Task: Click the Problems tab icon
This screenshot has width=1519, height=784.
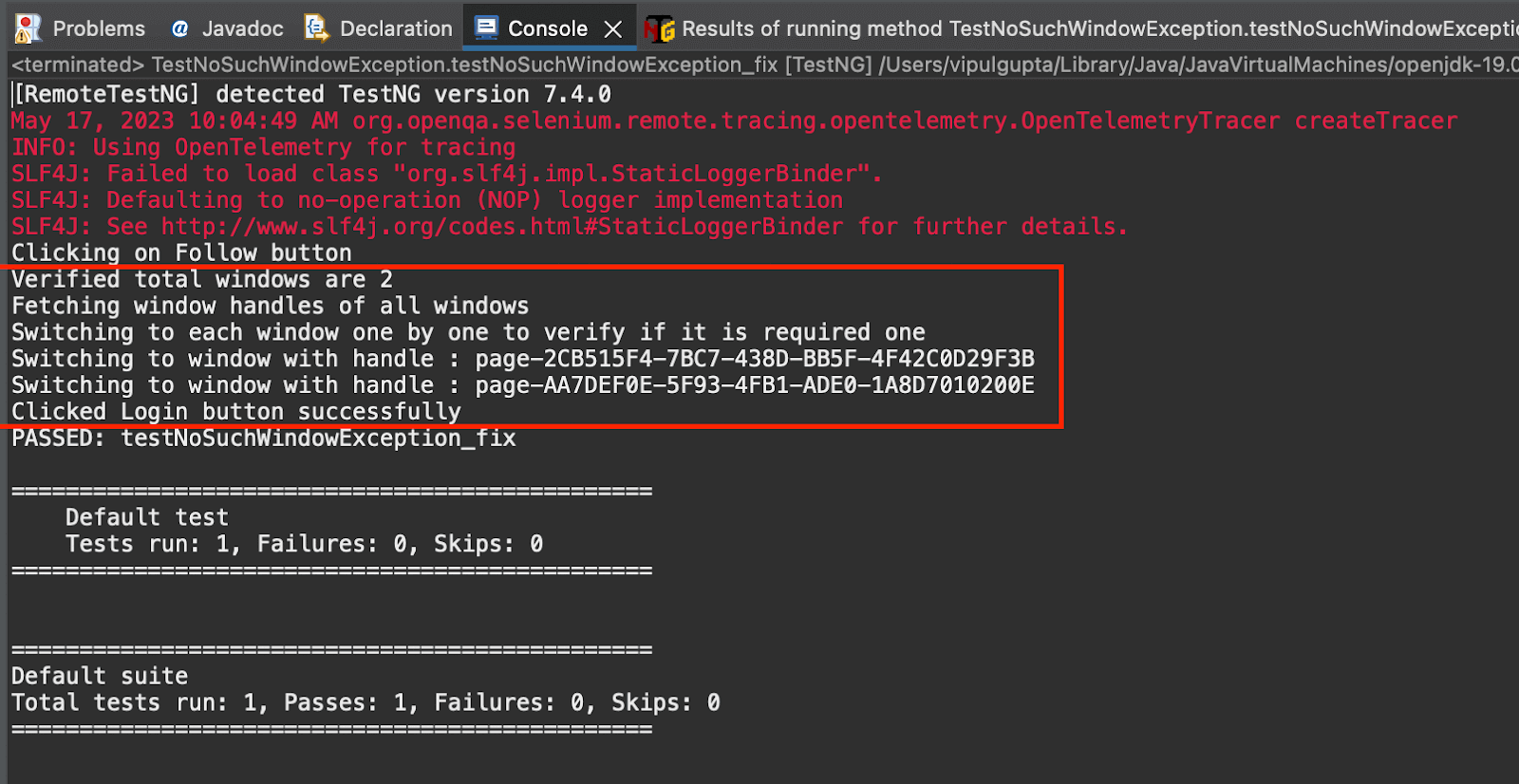Action: point(28,28)
